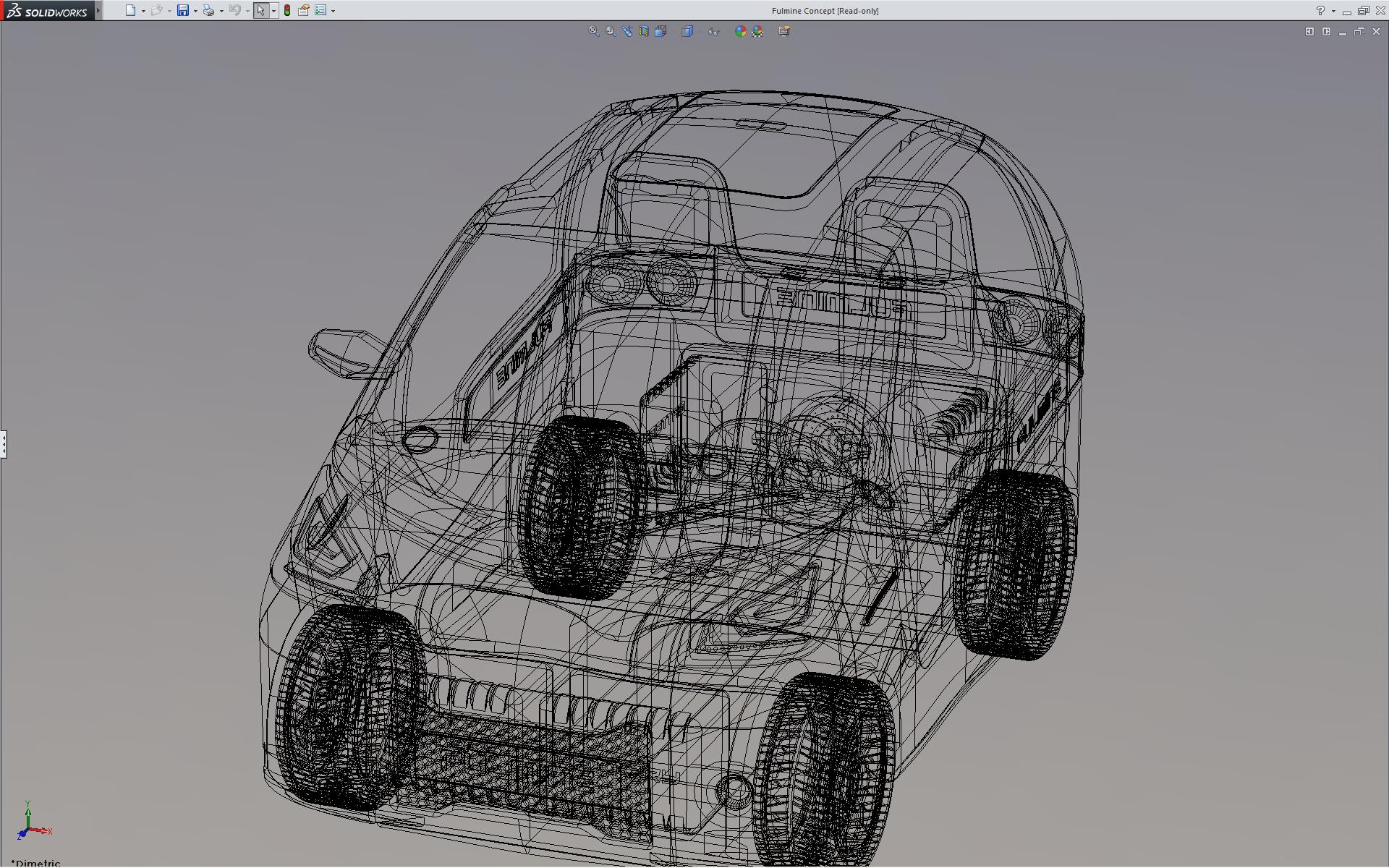
Task: Click the Apply Scene icon
Action: 757,31
